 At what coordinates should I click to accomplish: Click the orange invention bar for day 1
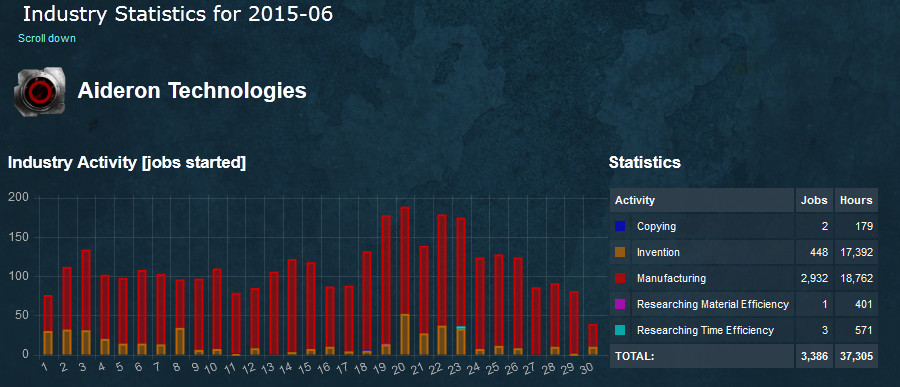tap(48, 343)
